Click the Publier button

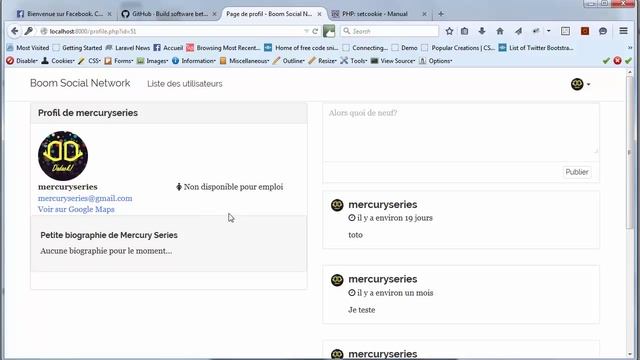click(x=577, y=172)
